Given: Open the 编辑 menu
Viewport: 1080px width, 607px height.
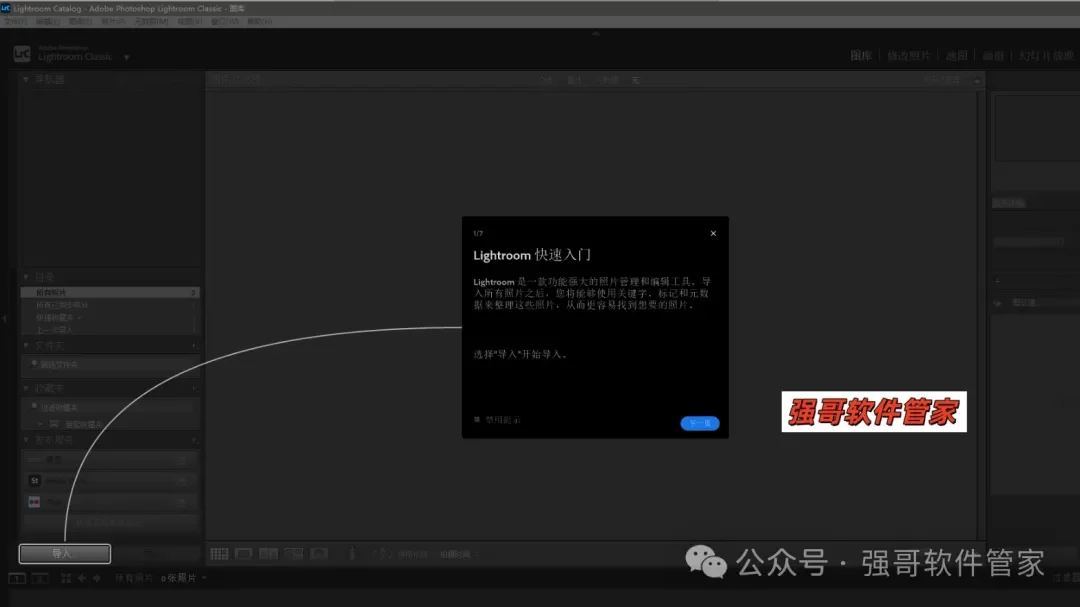Looking at the screenshot, I should coord(48,21).
